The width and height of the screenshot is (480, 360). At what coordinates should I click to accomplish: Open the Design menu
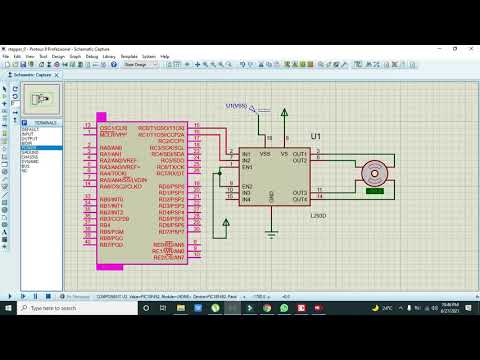pyautogui.click(x=58, y=56)
